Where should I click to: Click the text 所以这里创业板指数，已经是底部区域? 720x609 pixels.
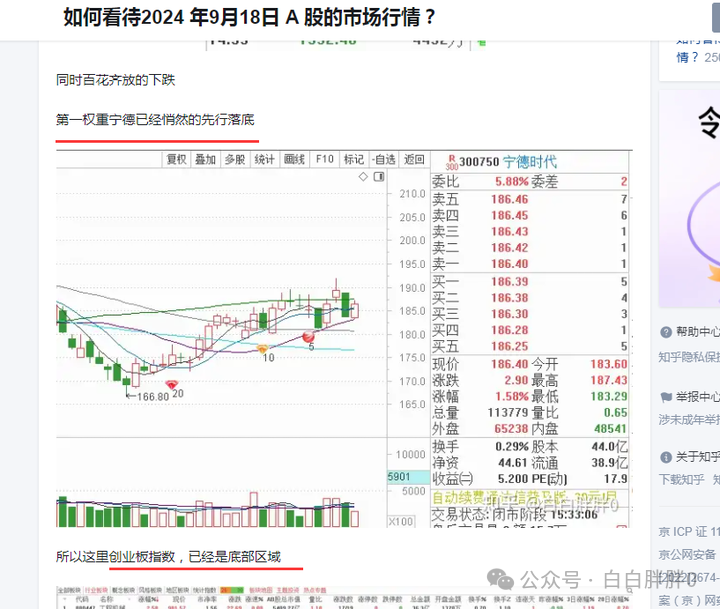[x=168, y=557]
